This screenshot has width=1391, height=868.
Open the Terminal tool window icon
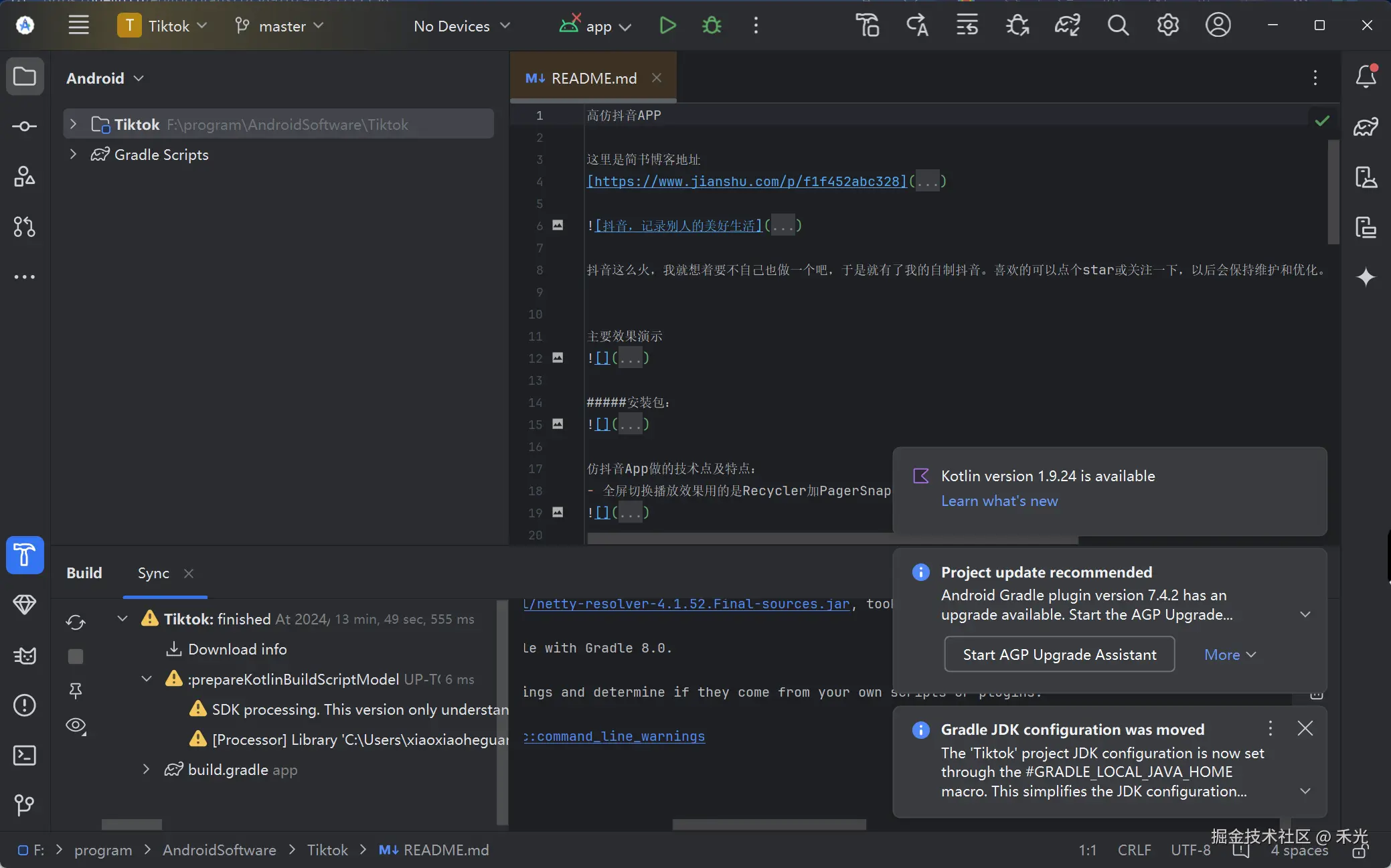[25, 756]
